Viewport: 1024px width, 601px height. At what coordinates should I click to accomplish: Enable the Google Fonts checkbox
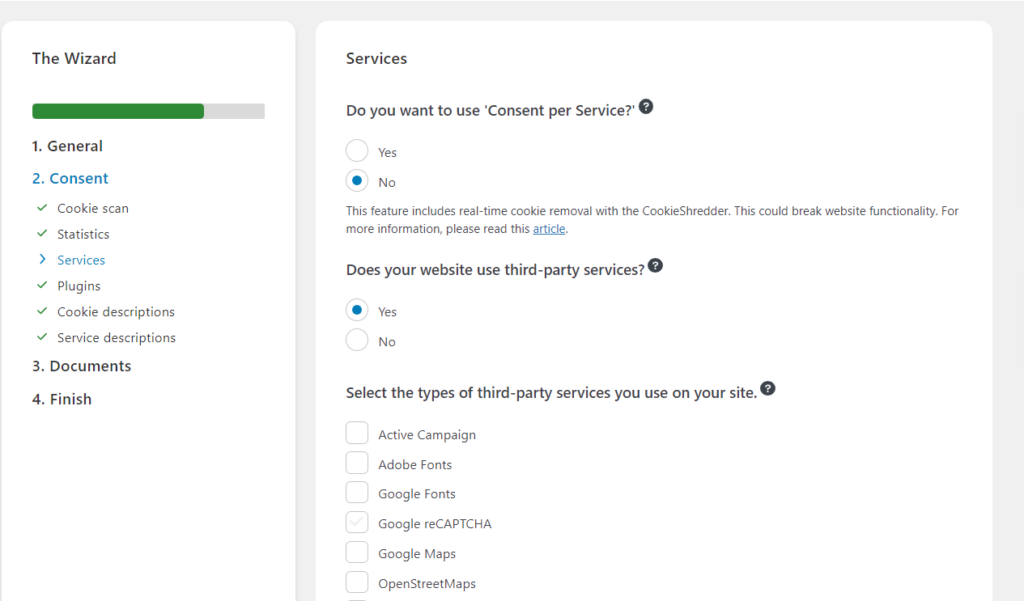(357, 493)
